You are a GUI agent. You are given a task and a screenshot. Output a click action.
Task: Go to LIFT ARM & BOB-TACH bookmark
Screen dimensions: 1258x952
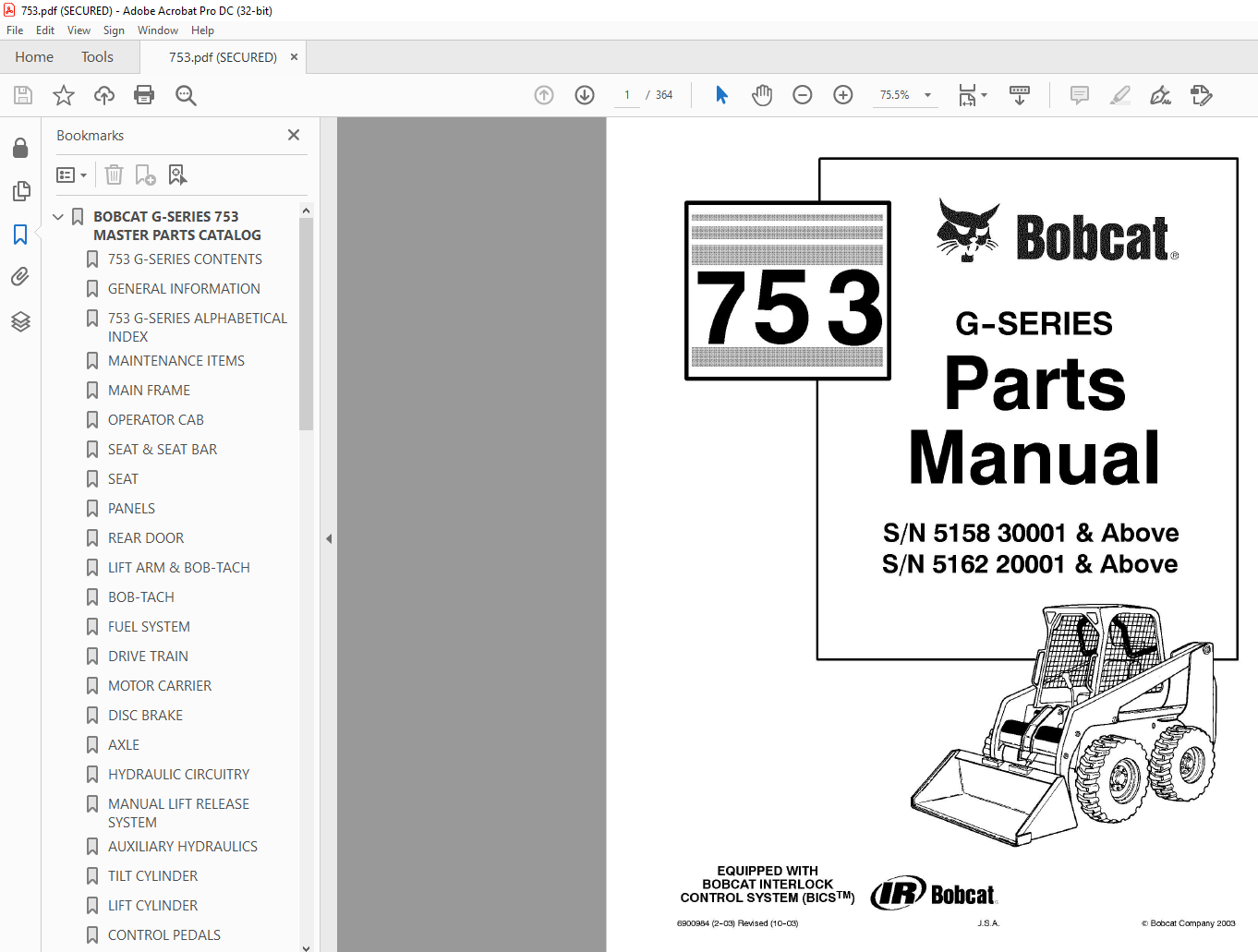(179, 568)
